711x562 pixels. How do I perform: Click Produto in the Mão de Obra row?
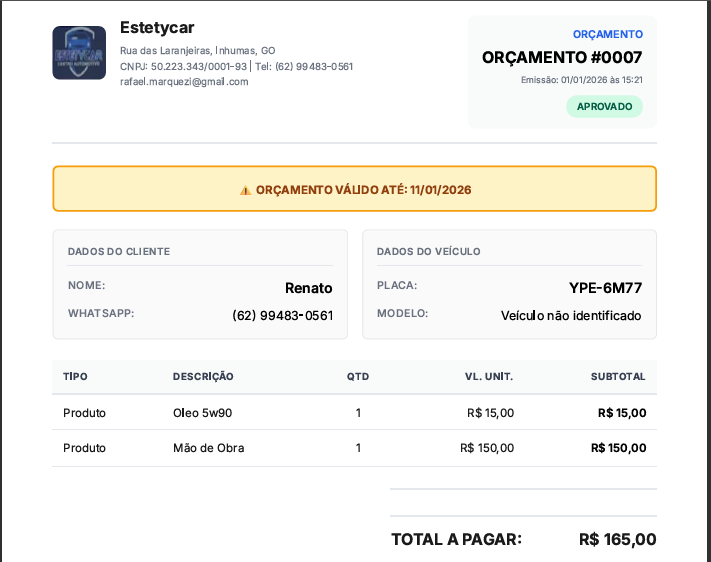pyautogui.click(x=84, y=448)
